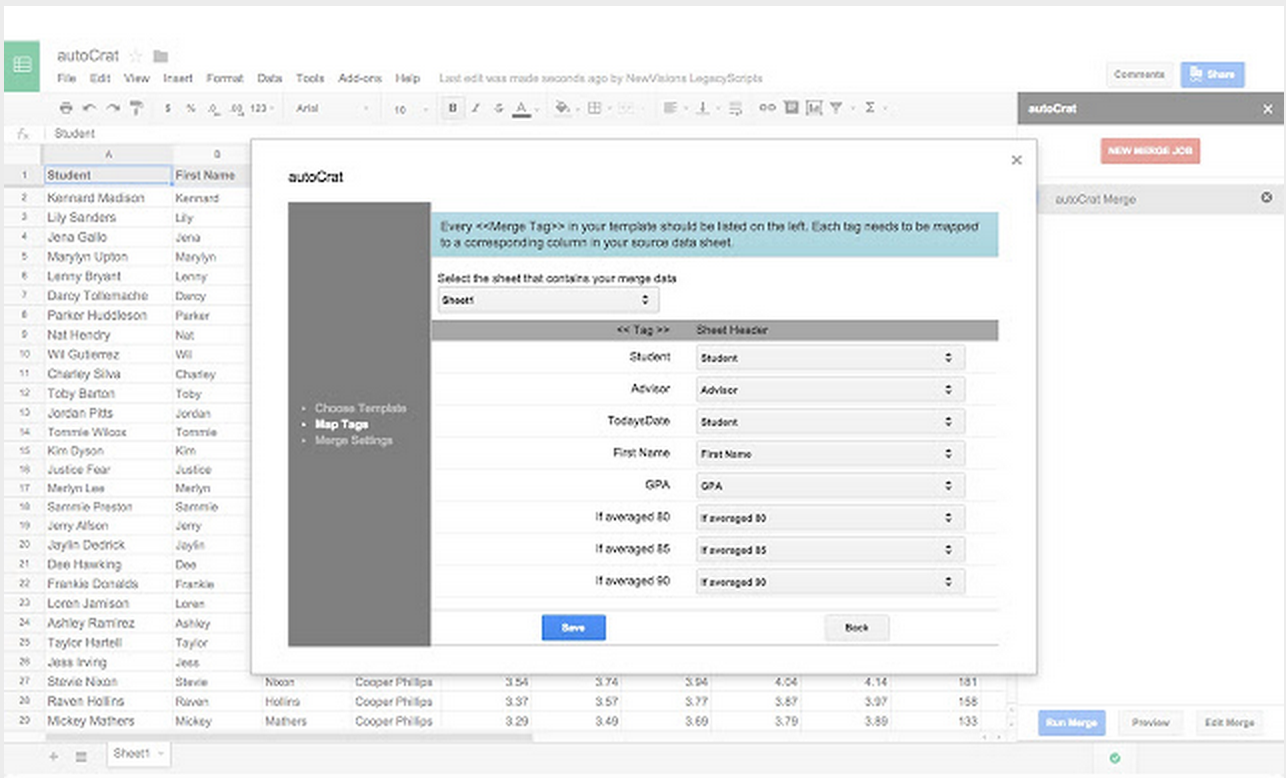This screenshot has height=778, width=1286.
Task: Open the Format menu
Action: (225, 78)
